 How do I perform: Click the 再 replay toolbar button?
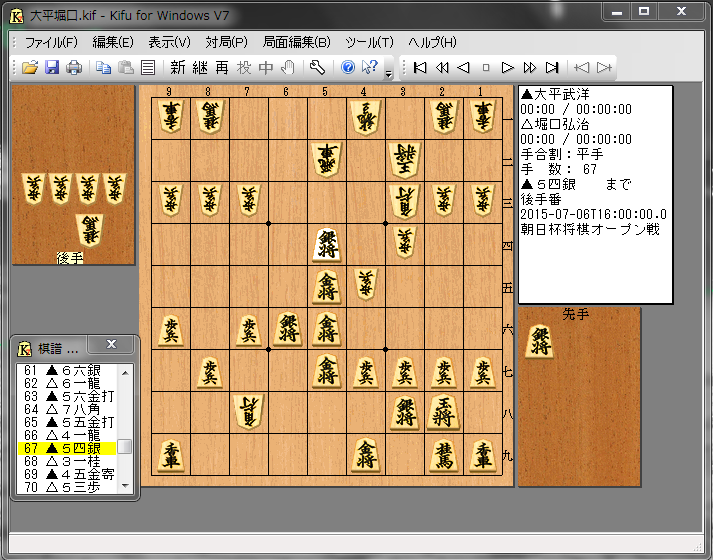[x=221, y=68]
